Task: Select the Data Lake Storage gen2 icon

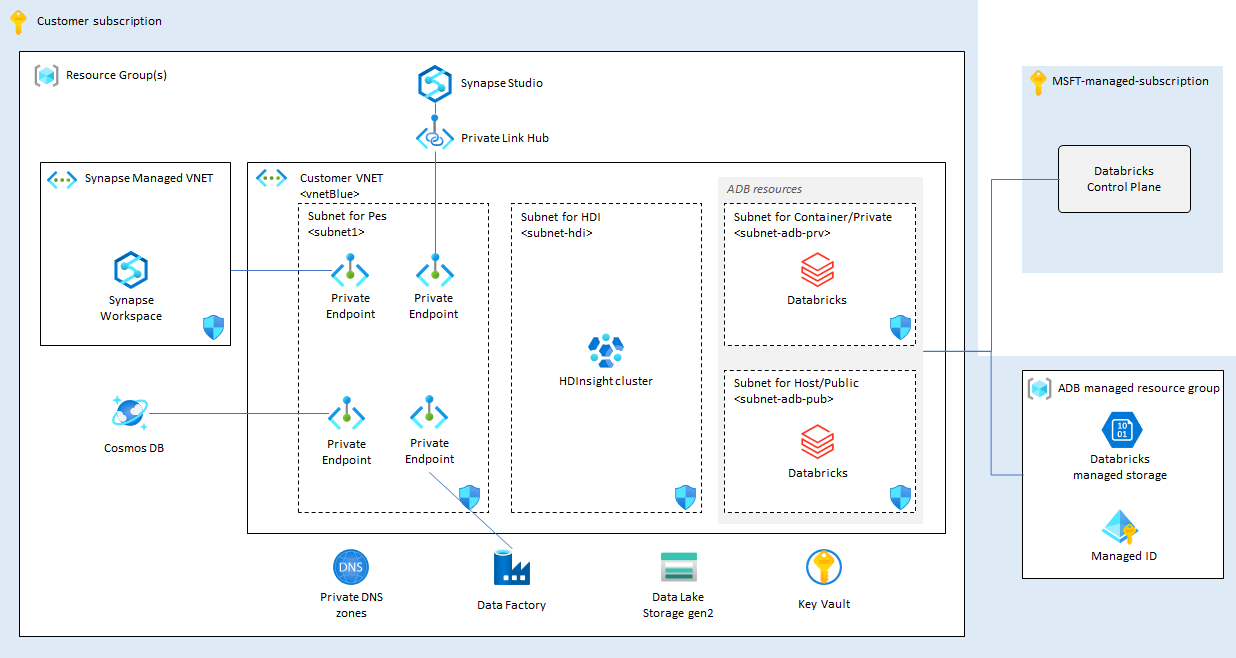Action: click(x=678, y=567)
